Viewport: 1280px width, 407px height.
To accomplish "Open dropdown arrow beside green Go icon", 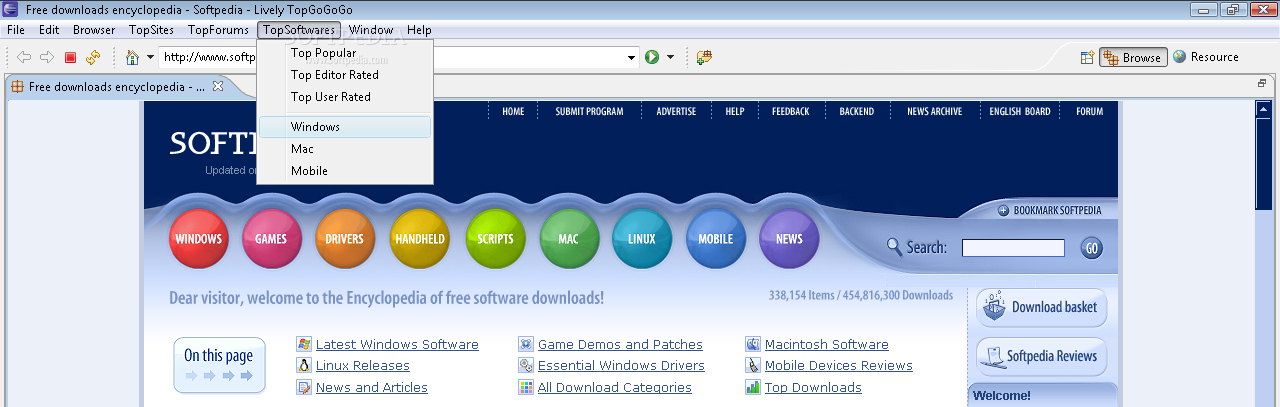I will pyautogui.click(x=671, y=58).
